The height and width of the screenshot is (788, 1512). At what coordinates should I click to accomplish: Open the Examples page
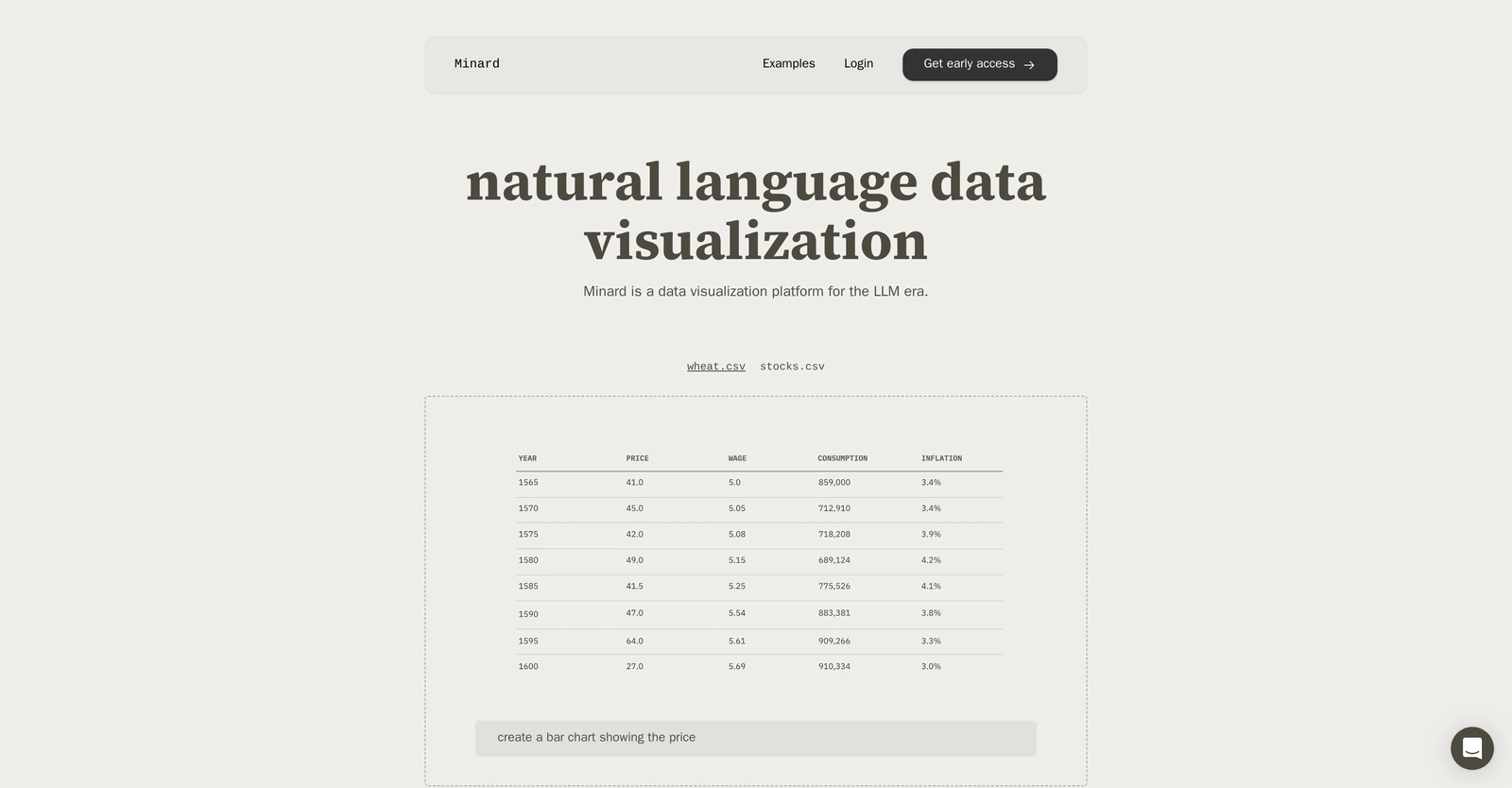point(788,64)
